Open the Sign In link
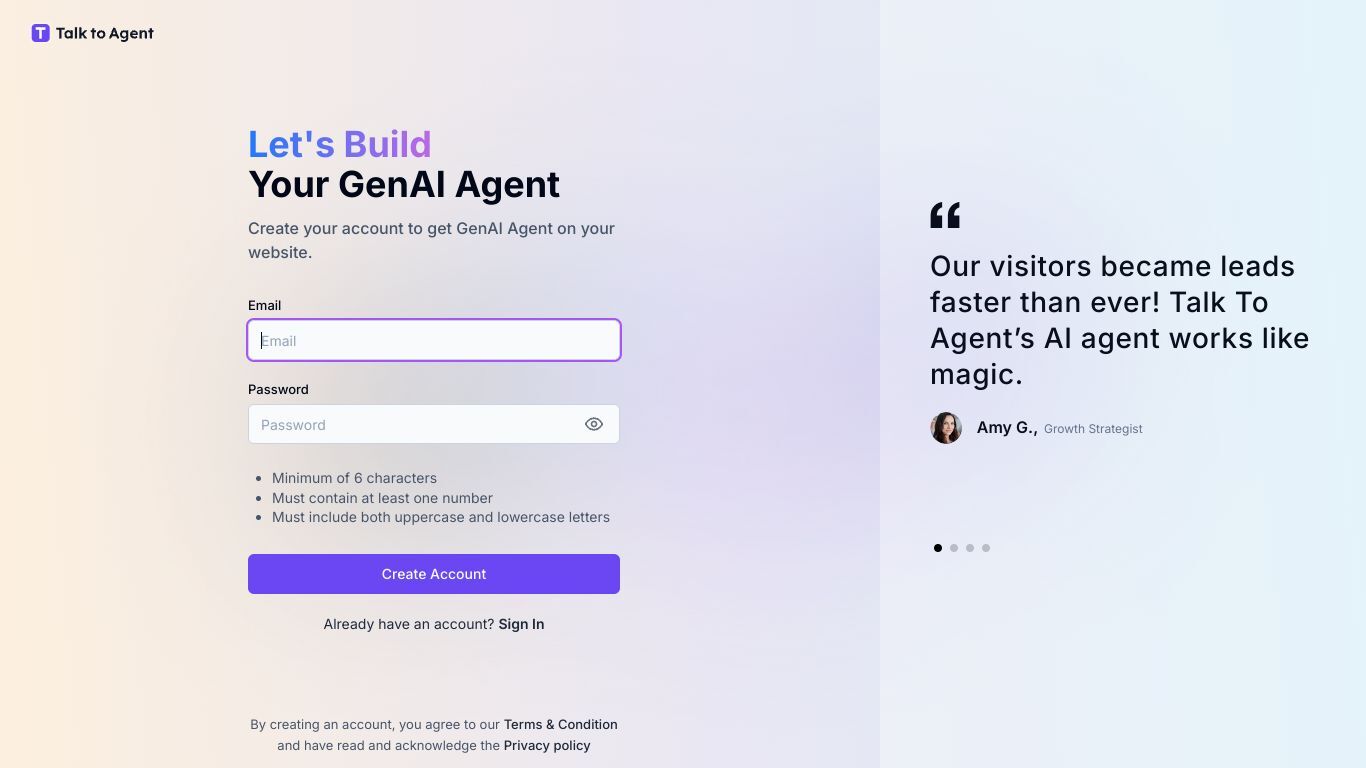The width and height of the screenshot is (1366, 768). (x=521, y=624)
